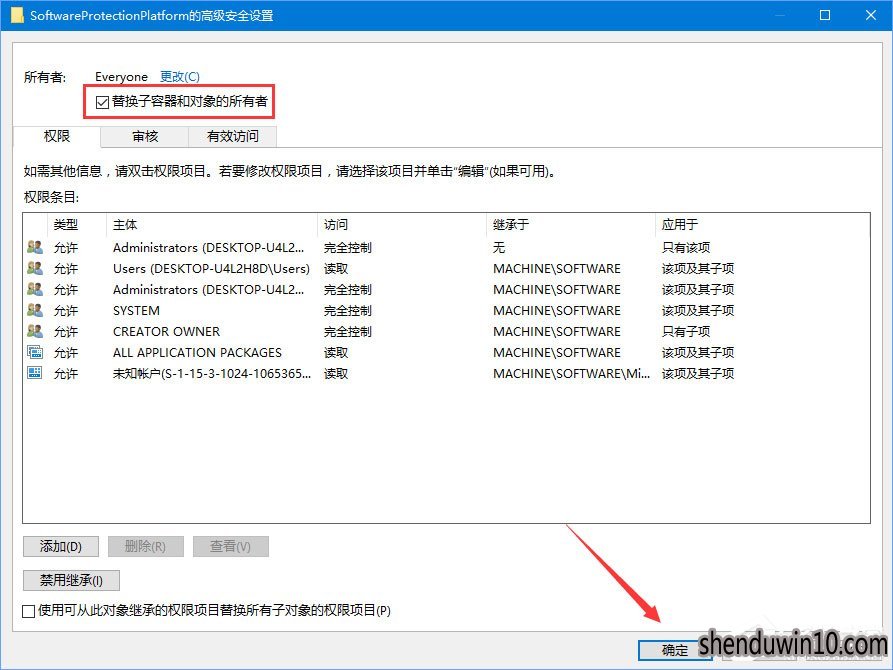Click 无 in inherited-from column
Screen dimensions: 893x670
(499, 247)
